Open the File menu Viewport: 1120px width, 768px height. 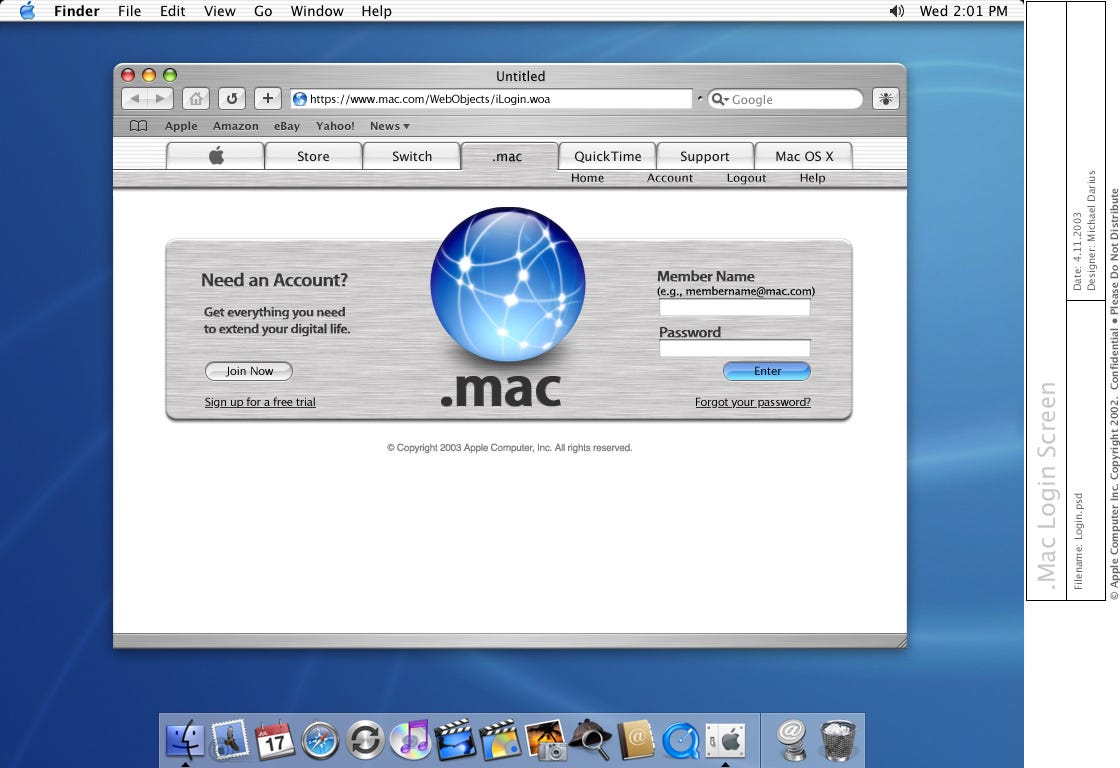tap(129, 11)
